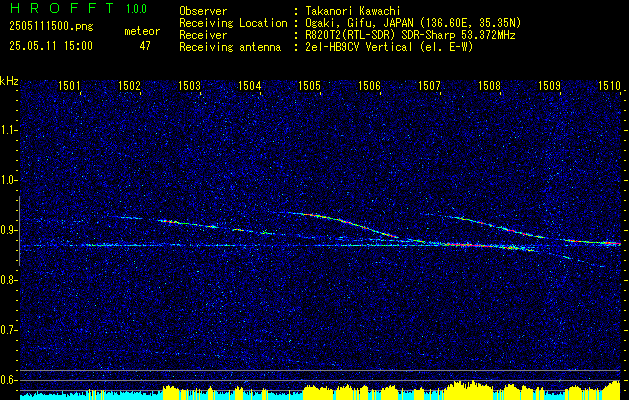Click the 0.6 kHz axis label
Viewport: 629px width, 400px height.
pos(8,380)
